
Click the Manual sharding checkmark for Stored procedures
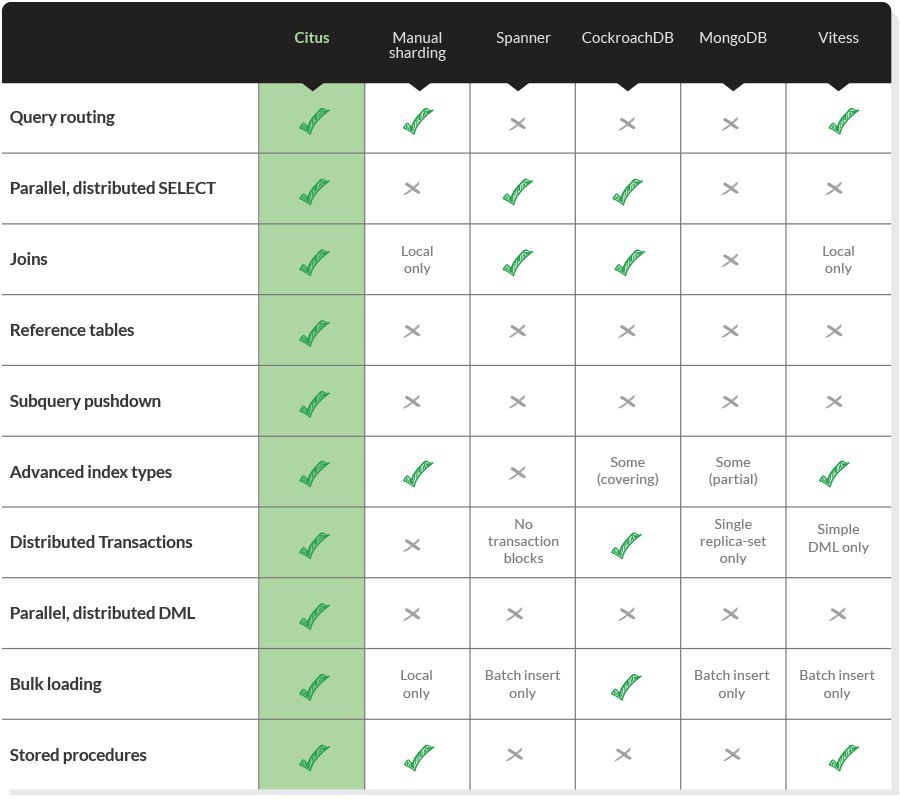coord(419,758)
